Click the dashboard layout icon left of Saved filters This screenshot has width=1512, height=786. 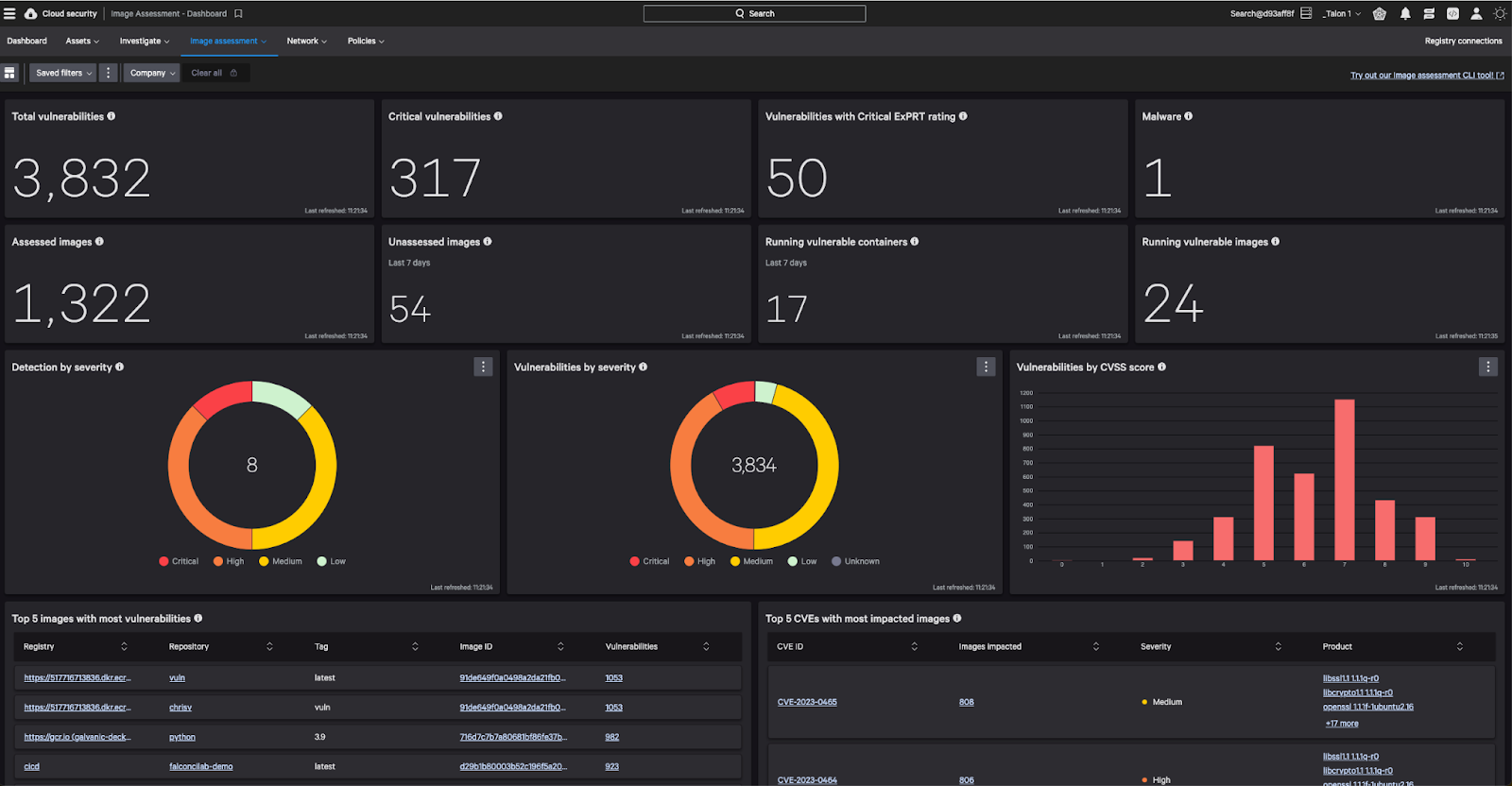[x=9, y=73]
